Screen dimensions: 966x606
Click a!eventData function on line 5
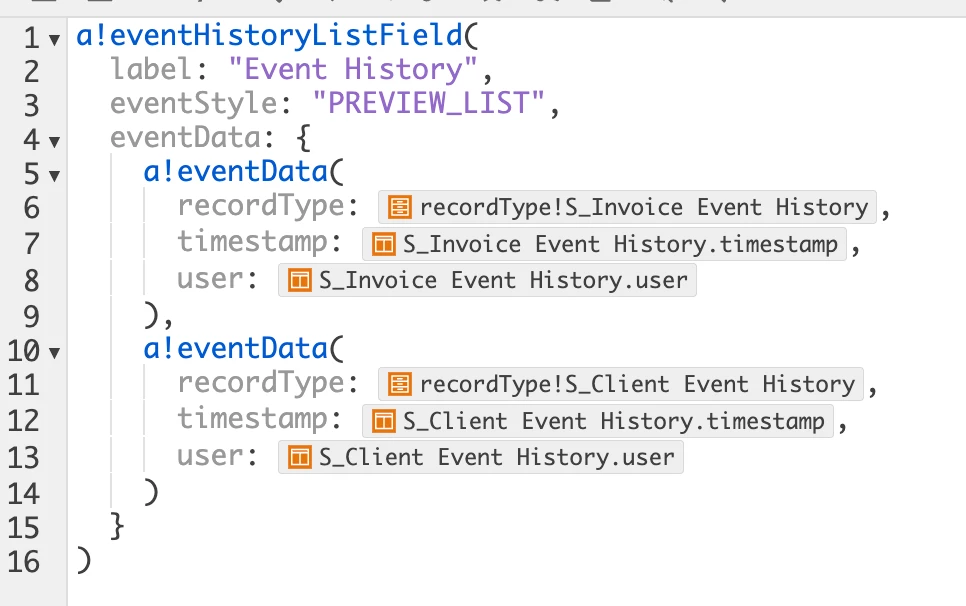[x=235, y=171]
